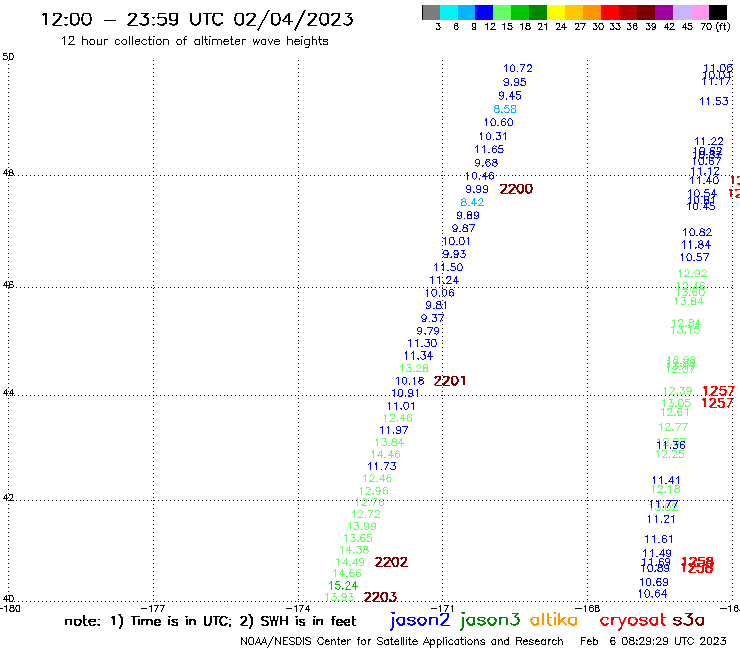
Task: Click the green value 12.96
Action: 373,491
